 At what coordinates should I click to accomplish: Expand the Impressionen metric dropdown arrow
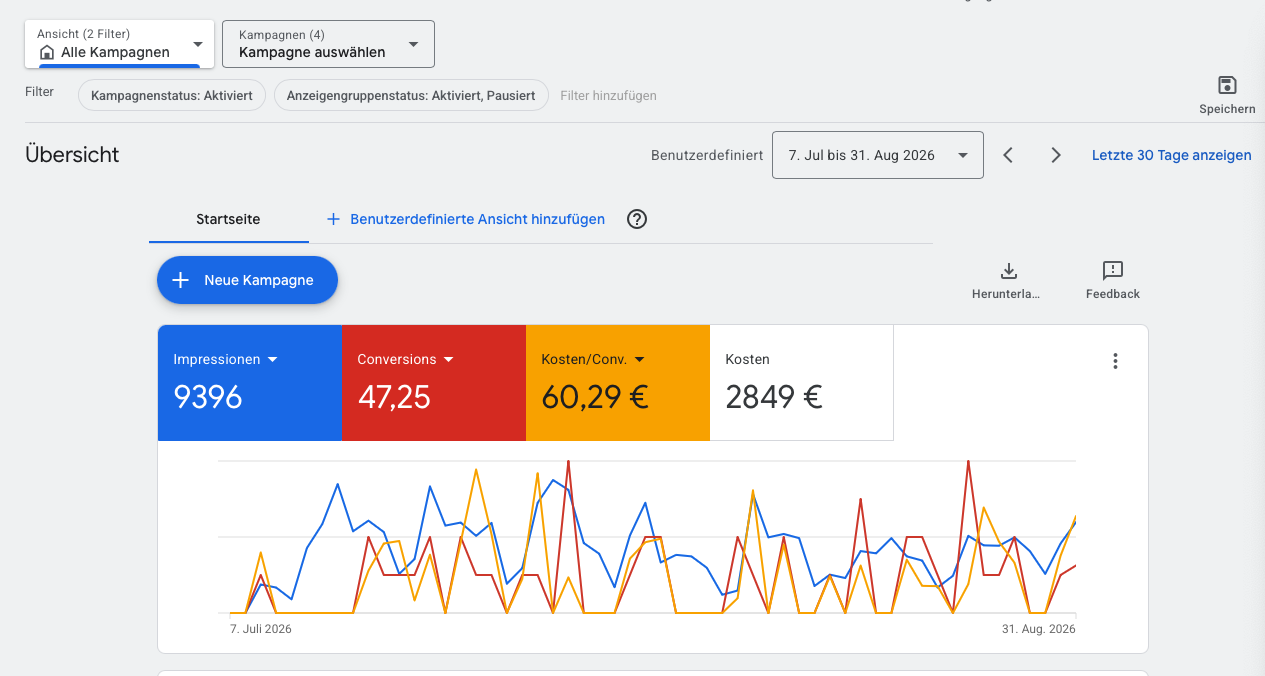coord(272,360)
